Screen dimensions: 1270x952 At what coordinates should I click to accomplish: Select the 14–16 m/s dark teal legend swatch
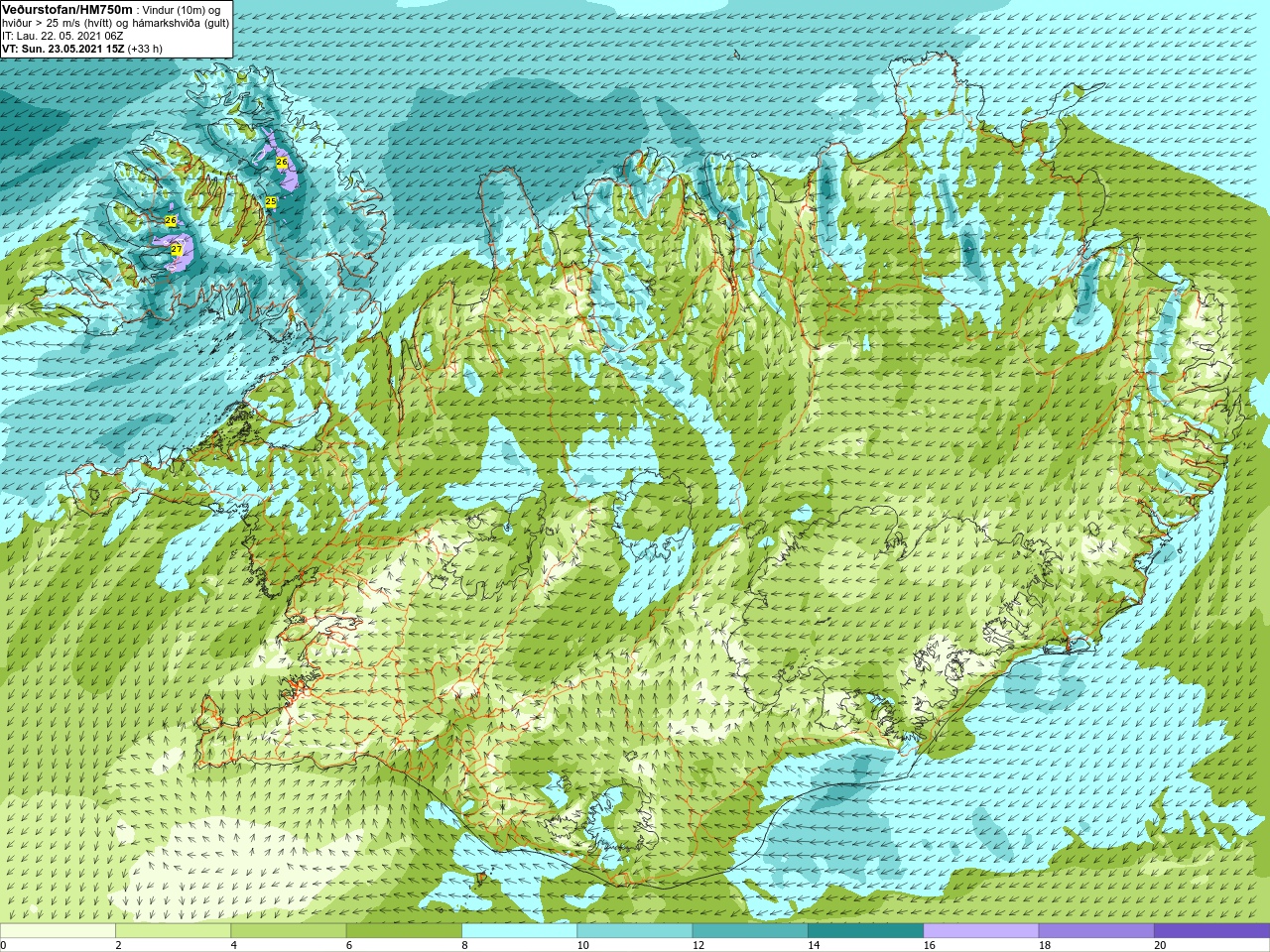point(865,931)
